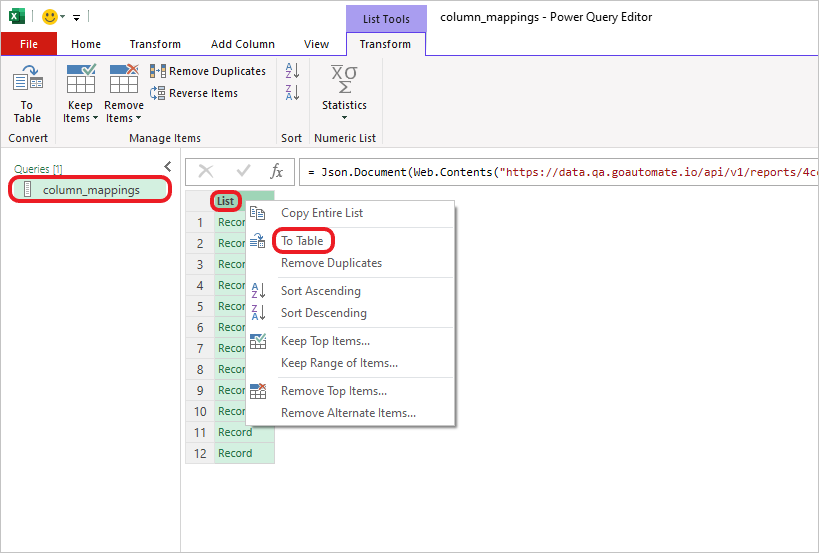The height and width of the screenshot is (553, 819).
Task: Open the smiley feedback dropdown arrow
Action: click(63, 17)
